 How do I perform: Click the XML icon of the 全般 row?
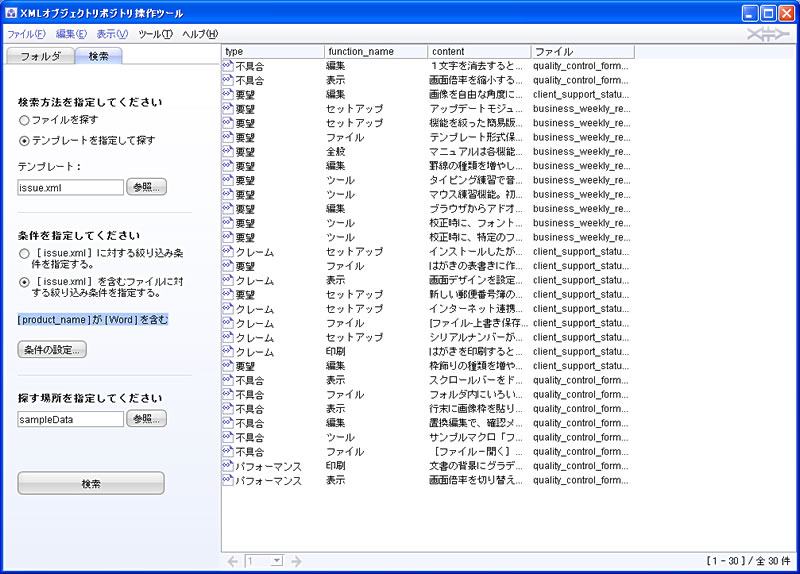[x=228, y=152]
